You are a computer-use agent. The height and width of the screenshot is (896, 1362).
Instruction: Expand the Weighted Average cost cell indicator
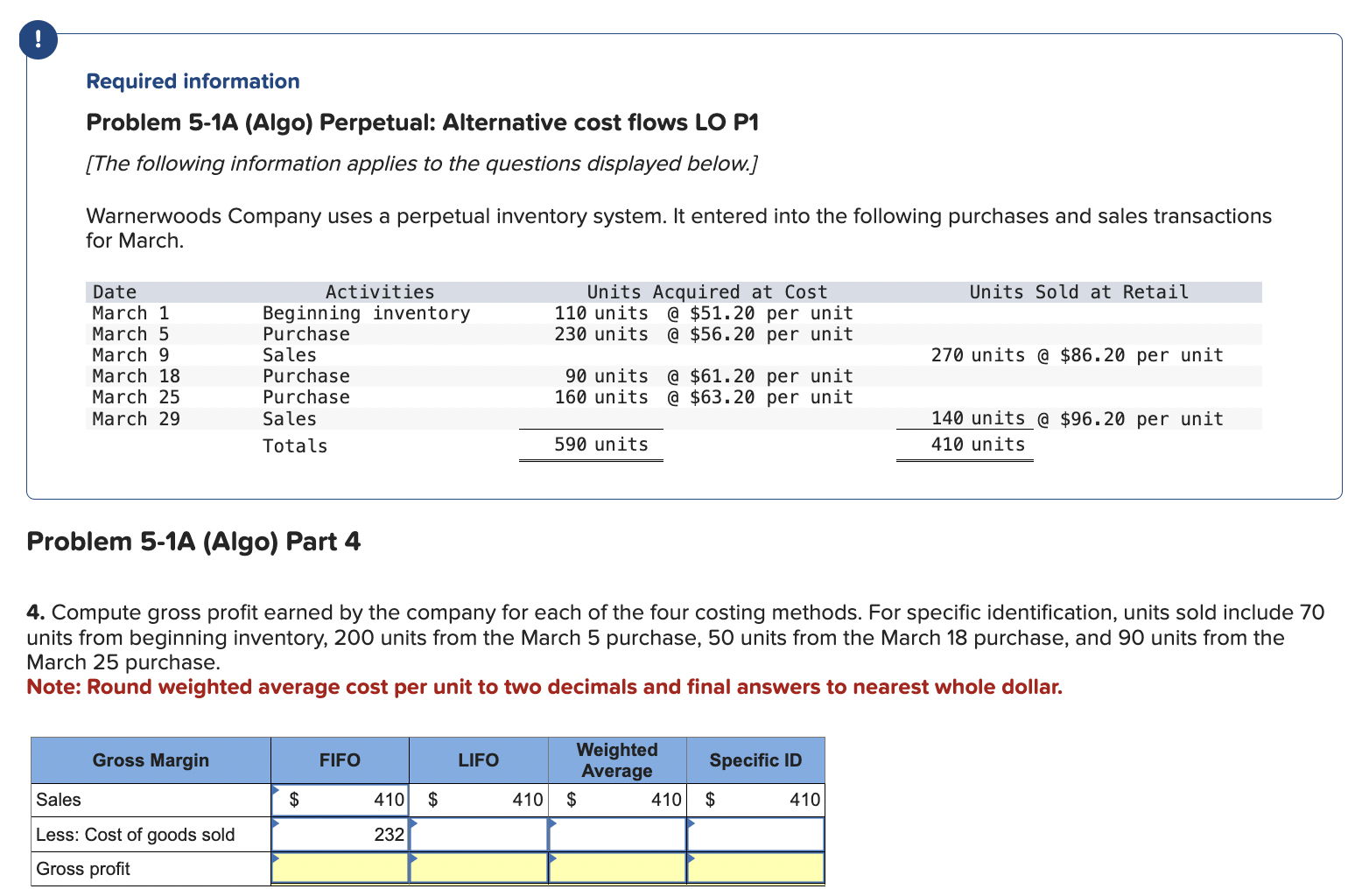[552, 824]
